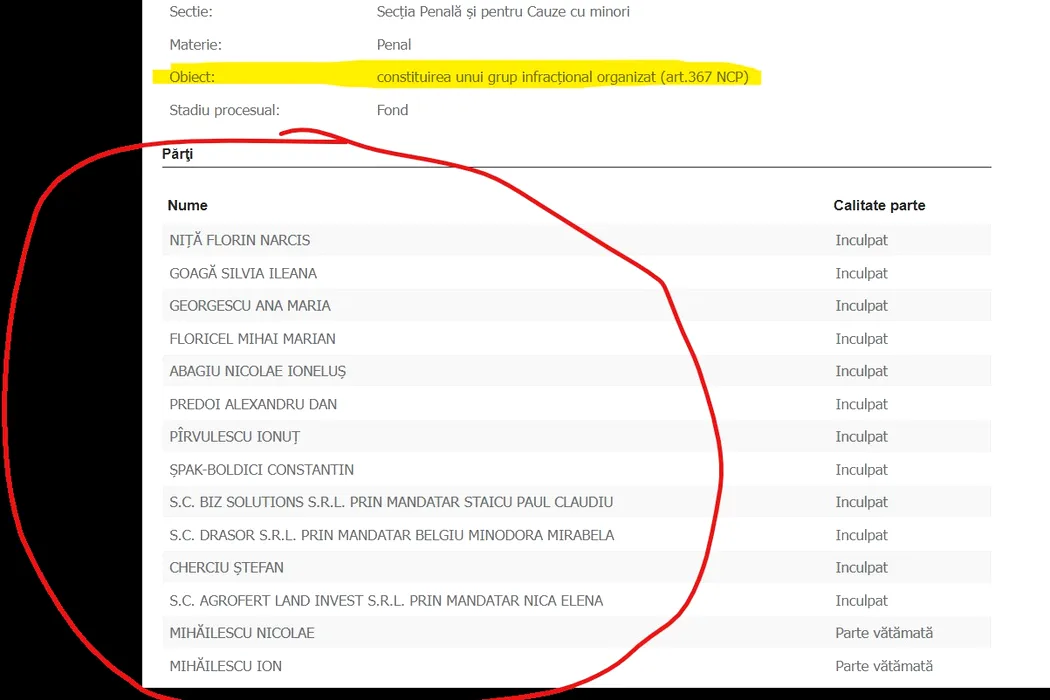Viewport: 1050px width, 700px height.
Task: Click Inculpat in the CHERCIU ȘTEFAN row
Action: (861, 567)
